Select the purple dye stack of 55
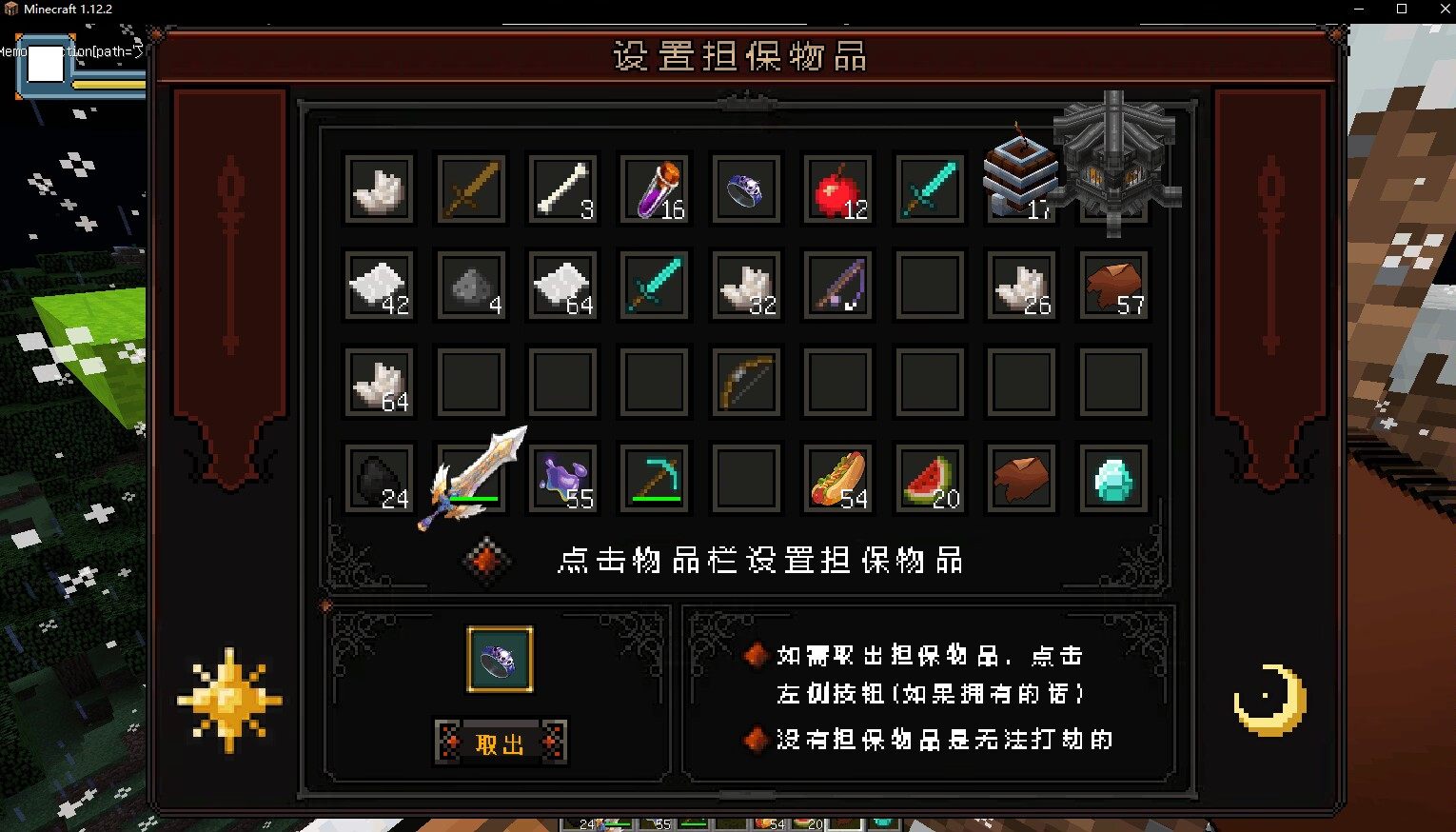Screen dimensions: 1456x832 pyautogui.click(x=562, y=478)
